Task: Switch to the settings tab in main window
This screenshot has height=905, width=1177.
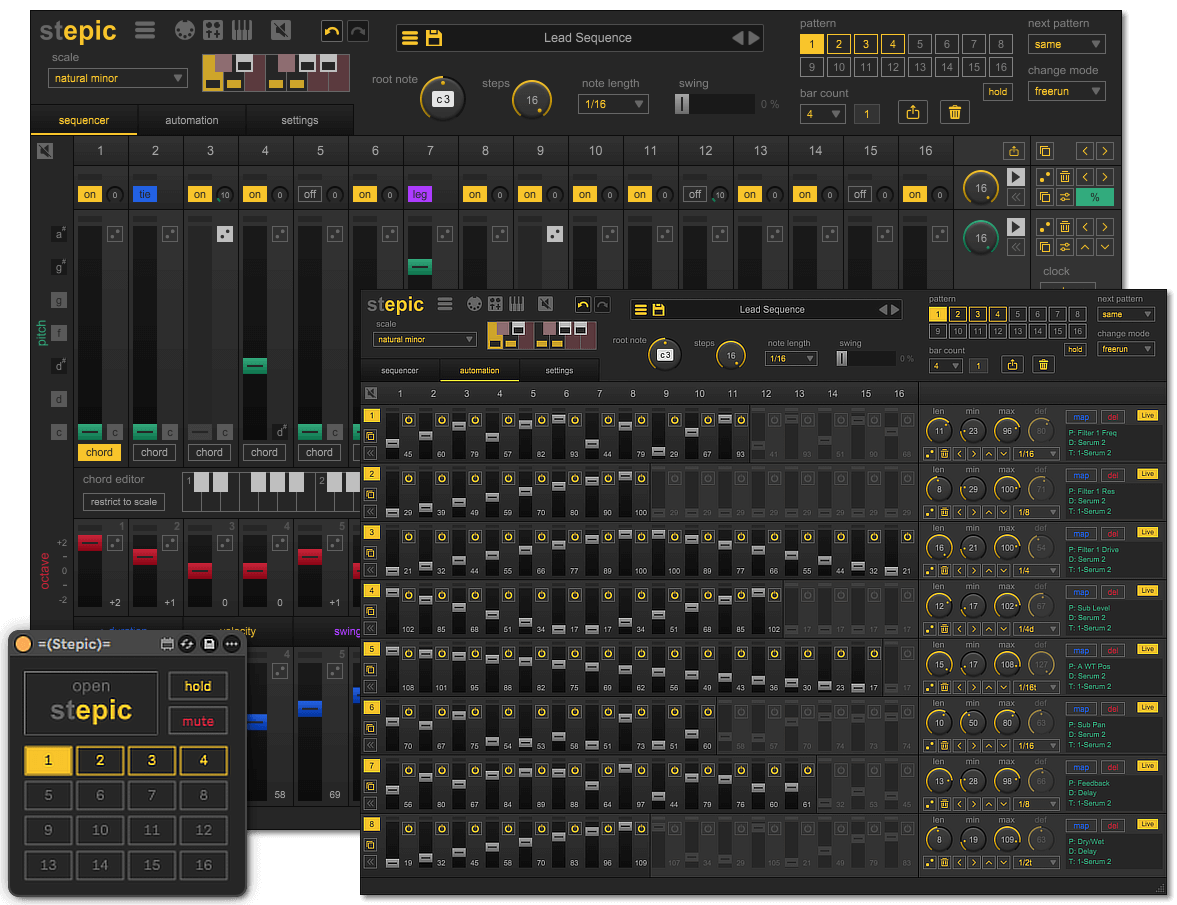Action: [x=299, y=120]
